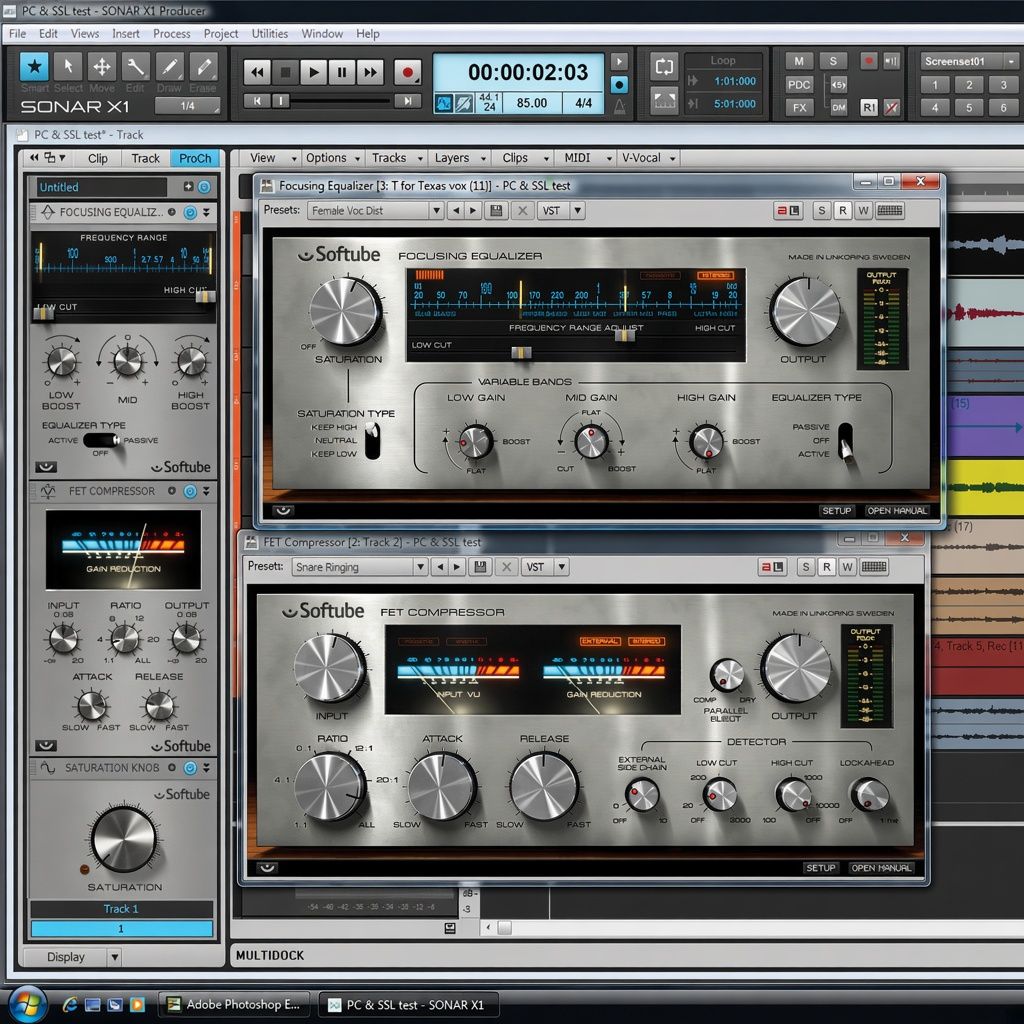1024x1024 pixels.
Task: Select the Erase tool
Action: (203, 67)
